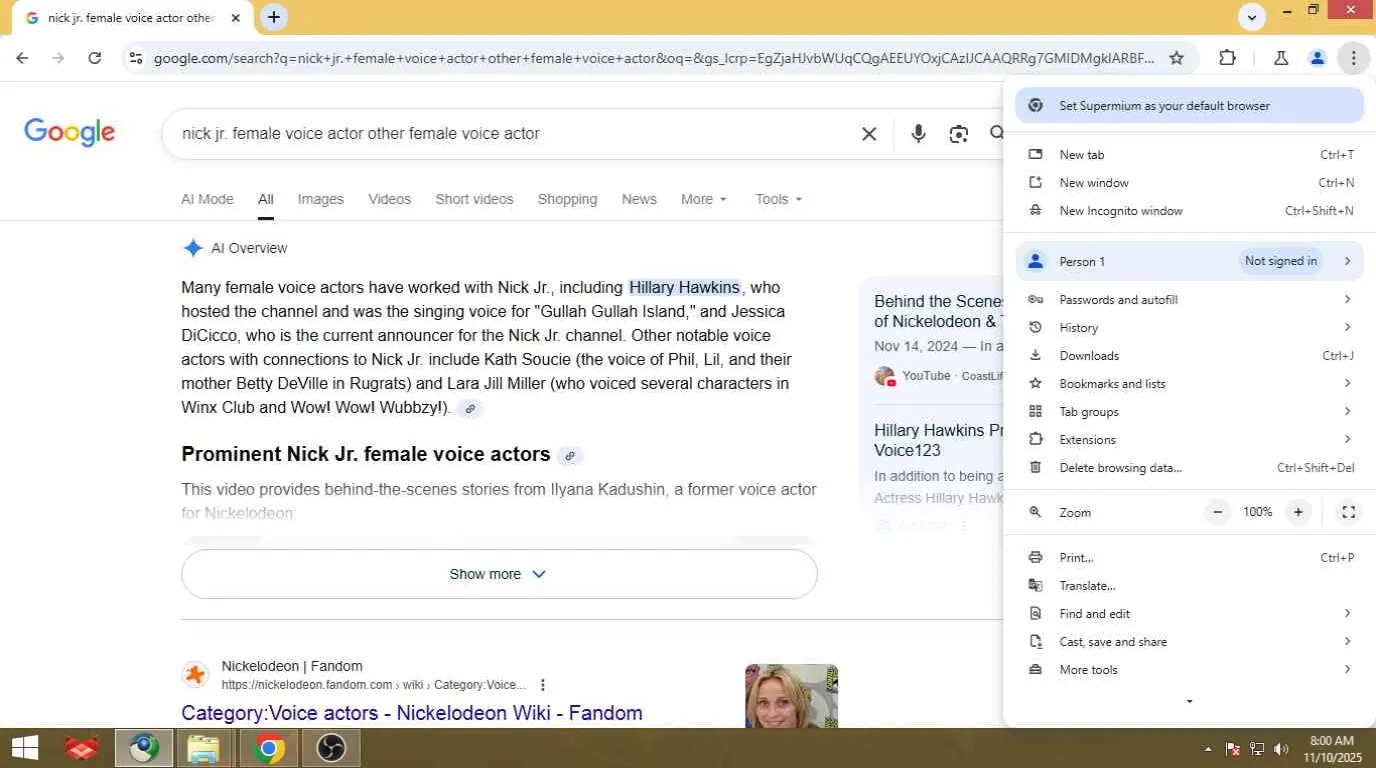Viewport: 1376px width, 768px height.
Task: Go to the Google logo homepage
Action: [x=70, y=132]
